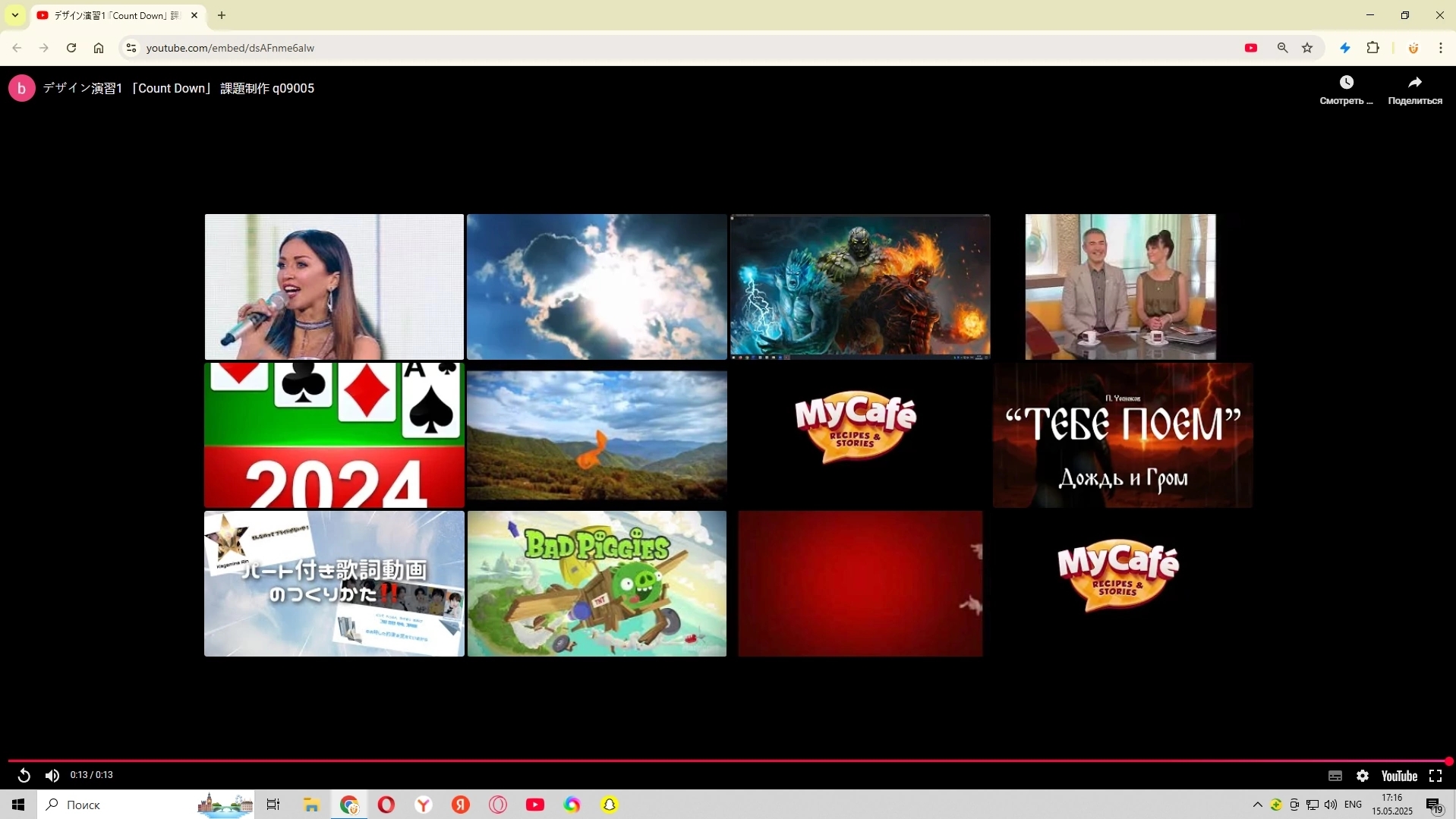Open the Windows Start menu
Viewport: 1456px width, 819px height.
pyautogui.click(x=18, y=805)
